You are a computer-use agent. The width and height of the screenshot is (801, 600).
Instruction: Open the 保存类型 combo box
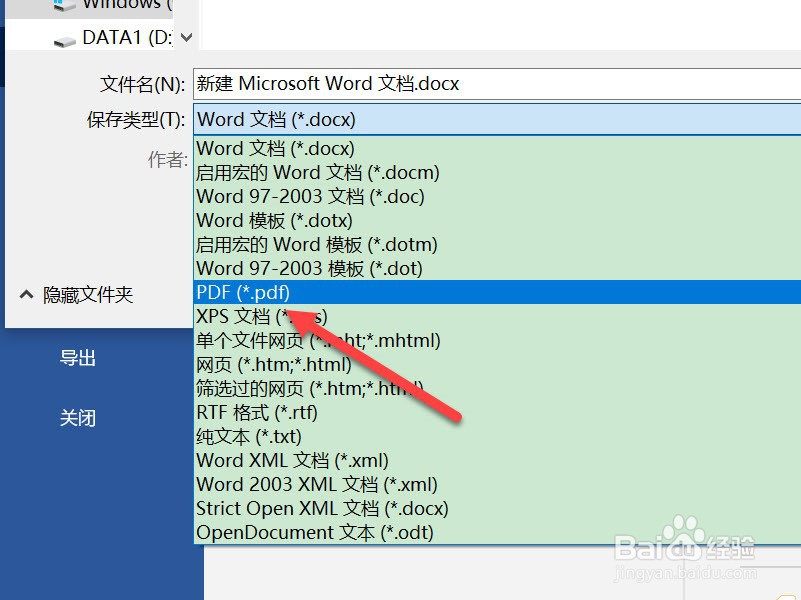click(497, 119)
